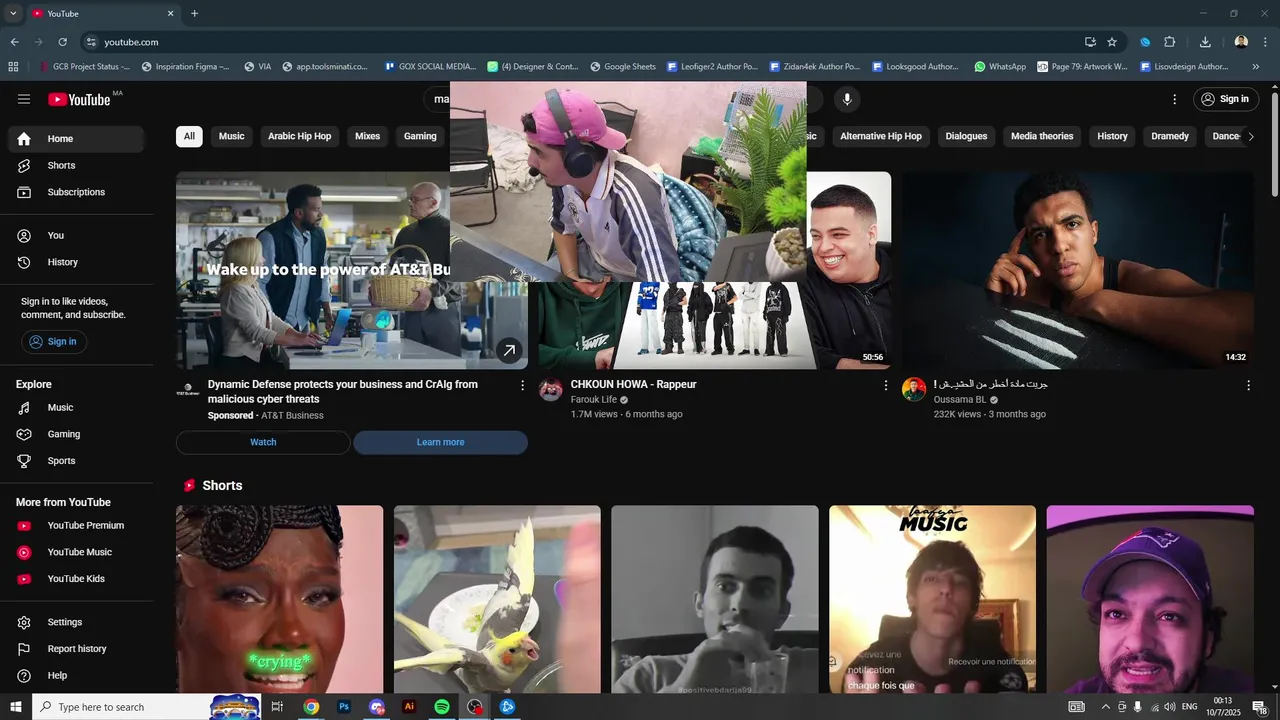The height and width of the screenshot is (720, 1280).
Task: Open the WhatsApp bookmark
Action: point(1000,67)
